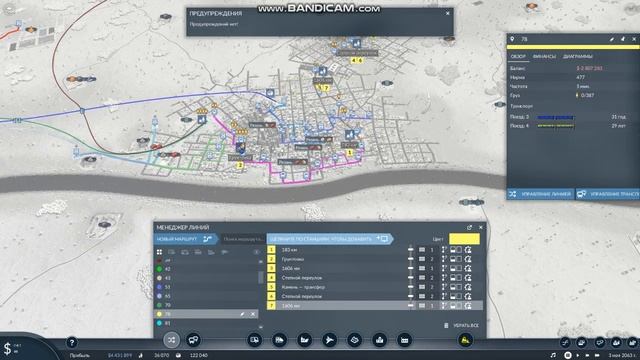Screen dimensions: 640x360
Task: Open the road construction truck icon
Action: coord(254,340)
